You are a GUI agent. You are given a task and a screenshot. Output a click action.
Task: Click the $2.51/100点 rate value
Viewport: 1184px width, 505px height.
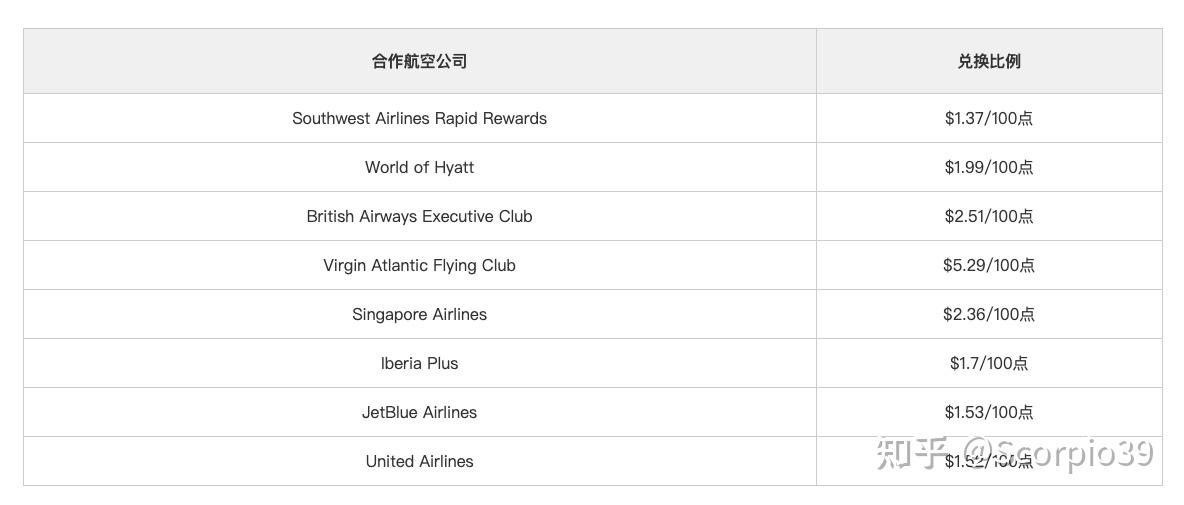point(988,216)
